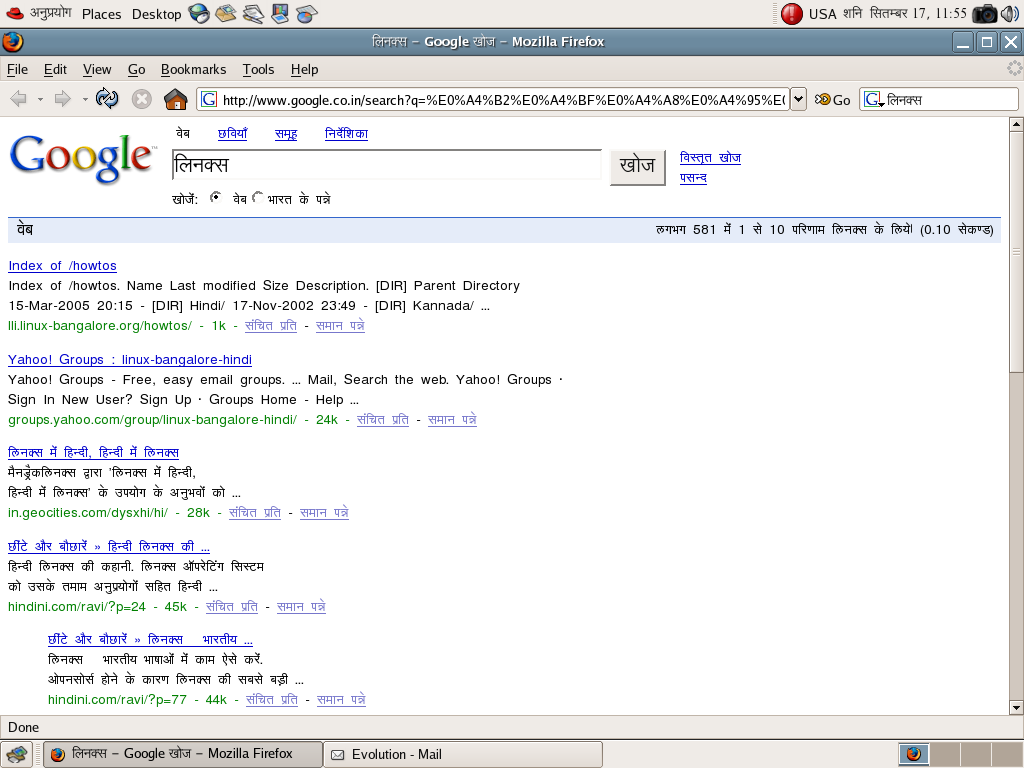Open the indented 'छींटे और बौछारें » लिनक्स भारतीय' result

[150, 639]
